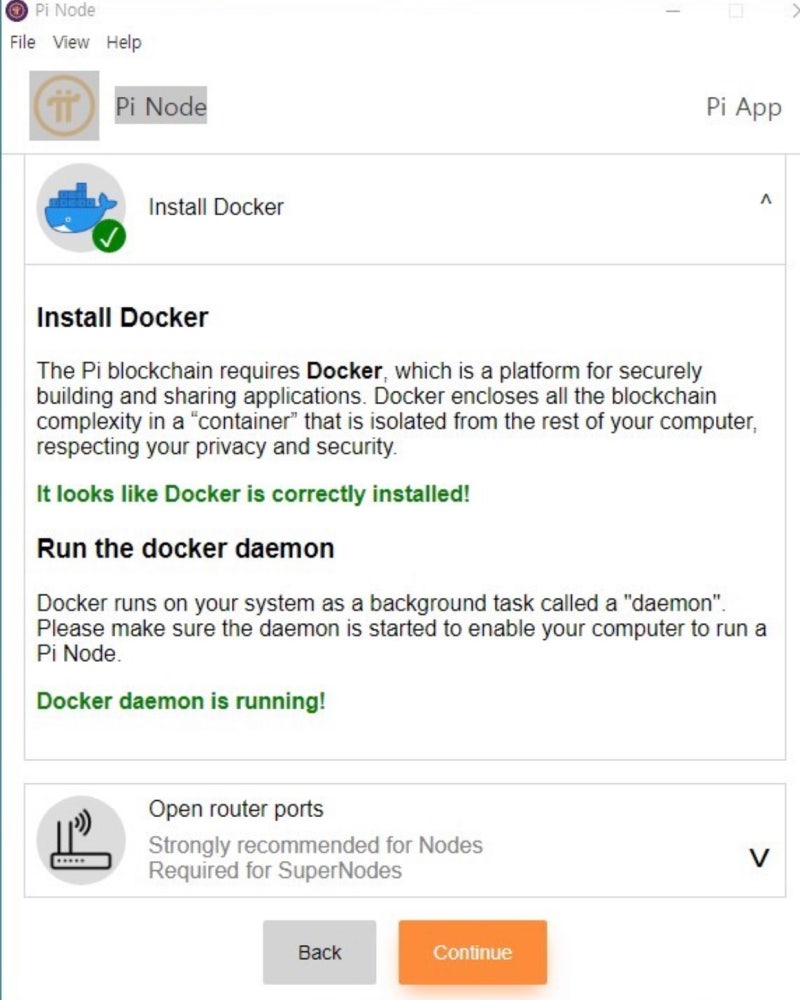Maximize the Pi Node window
The image size is (800, 1000).
pos(735,11)
